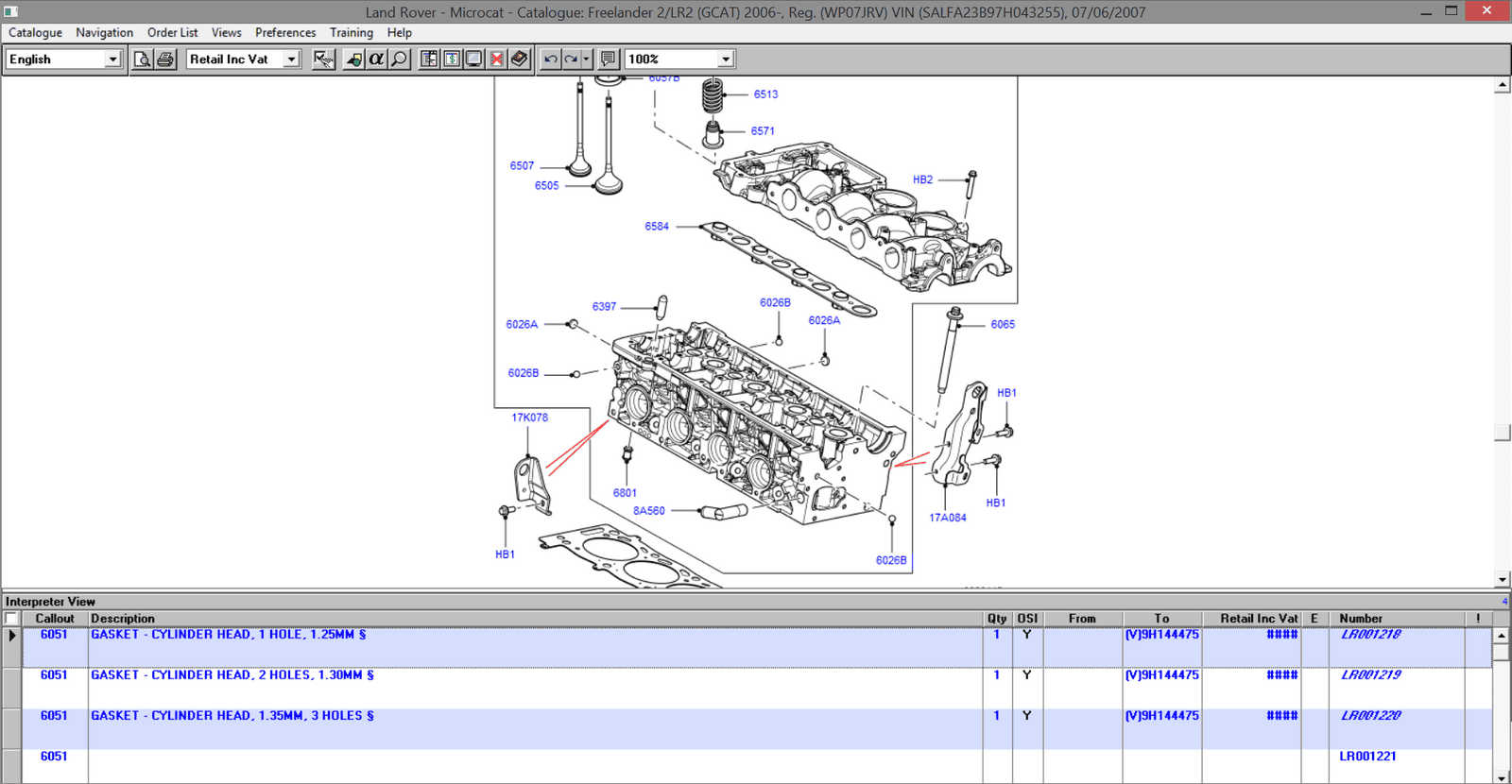Screen dimensions: 1512x784
Task: Click callout 6507 valve label
Action: (522, 166)
